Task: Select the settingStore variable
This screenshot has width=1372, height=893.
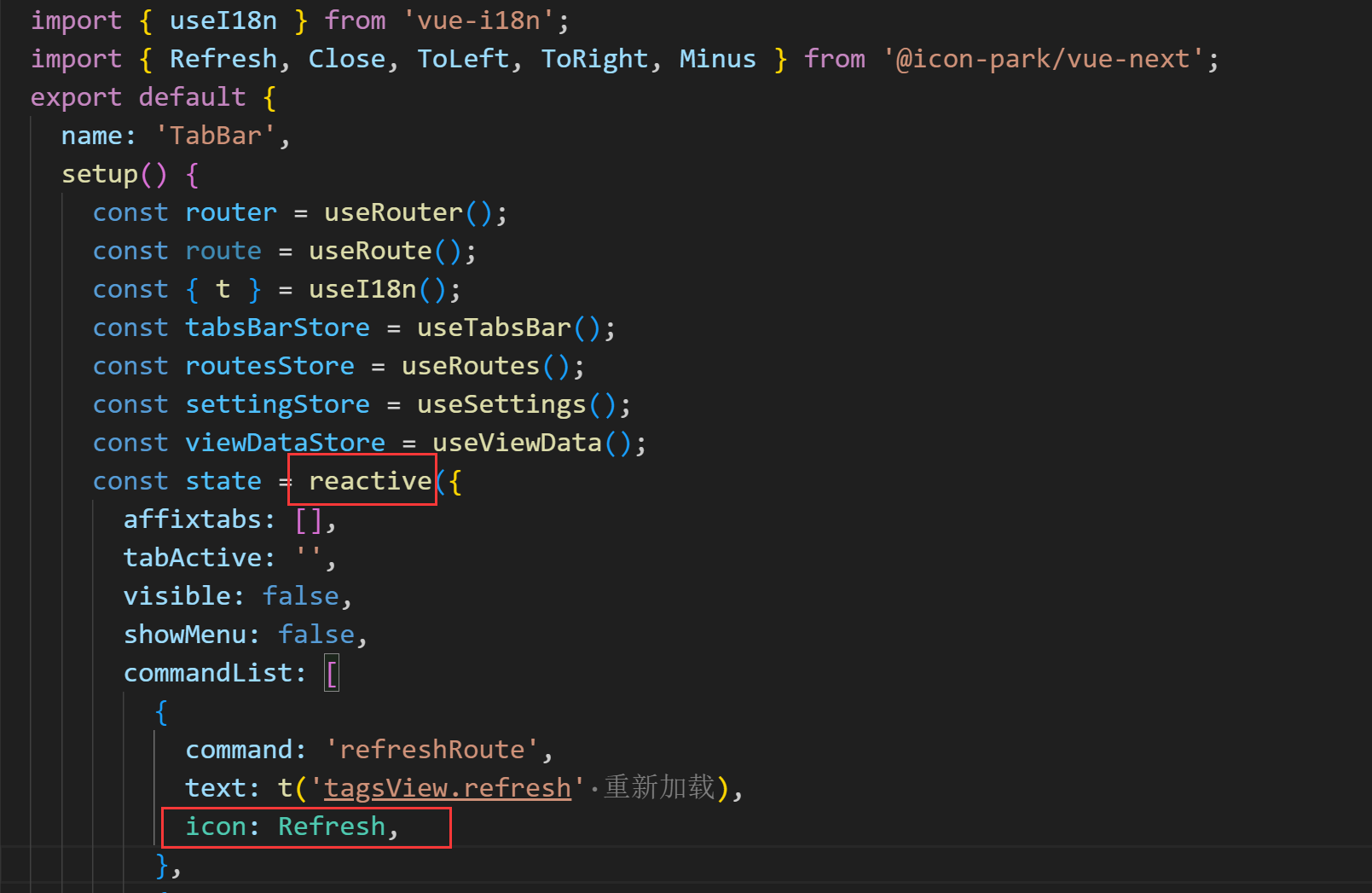Action: (277, 404)
